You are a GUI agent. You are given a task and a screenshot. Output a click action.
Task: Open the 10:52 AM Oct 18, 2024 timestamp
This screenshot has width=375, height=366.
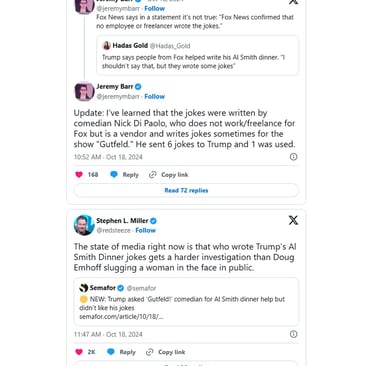click(x=108, y=157)
